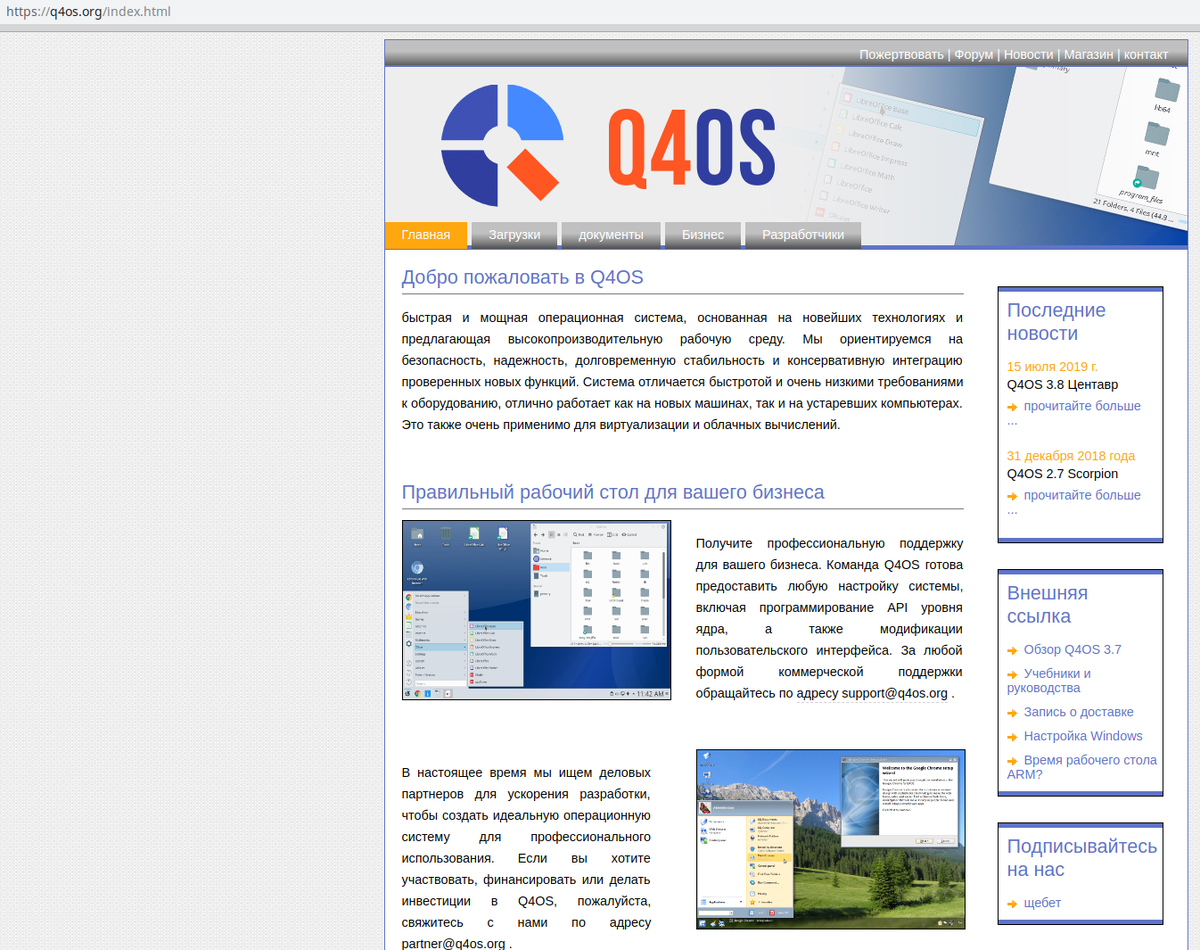Switch to the документы tab
Screen dimensions: 1200x950
tap(611, 235)
